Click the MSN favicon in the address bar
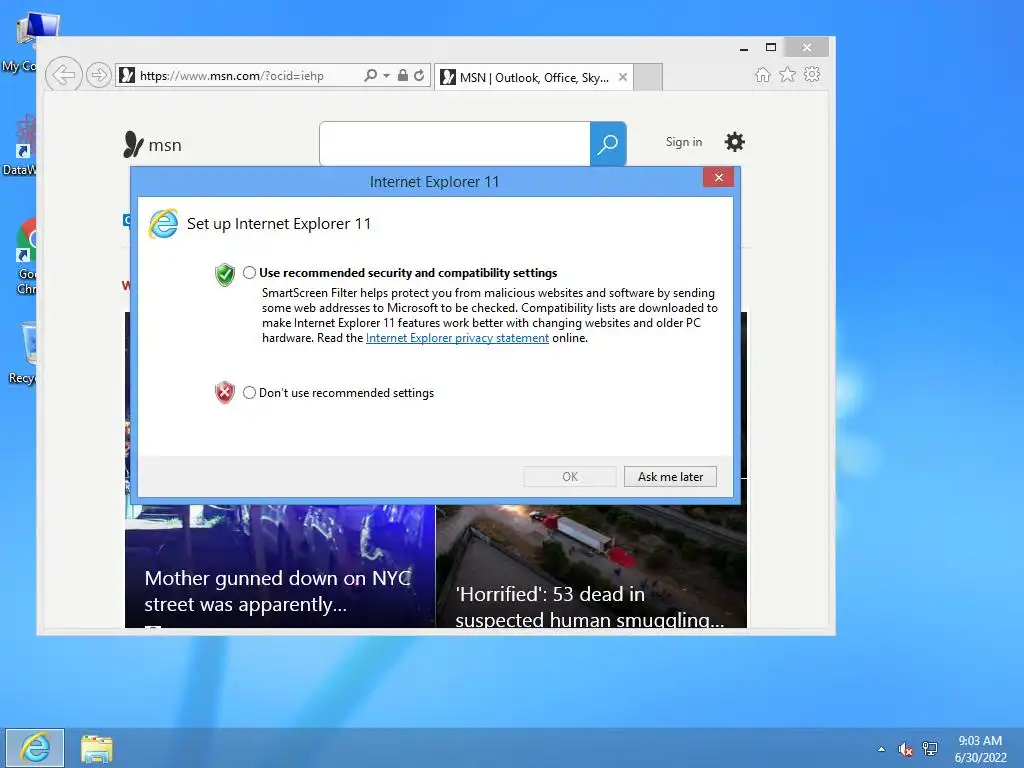The height and width of the screenshot is (768, 1024). click(x=127, y=75)
